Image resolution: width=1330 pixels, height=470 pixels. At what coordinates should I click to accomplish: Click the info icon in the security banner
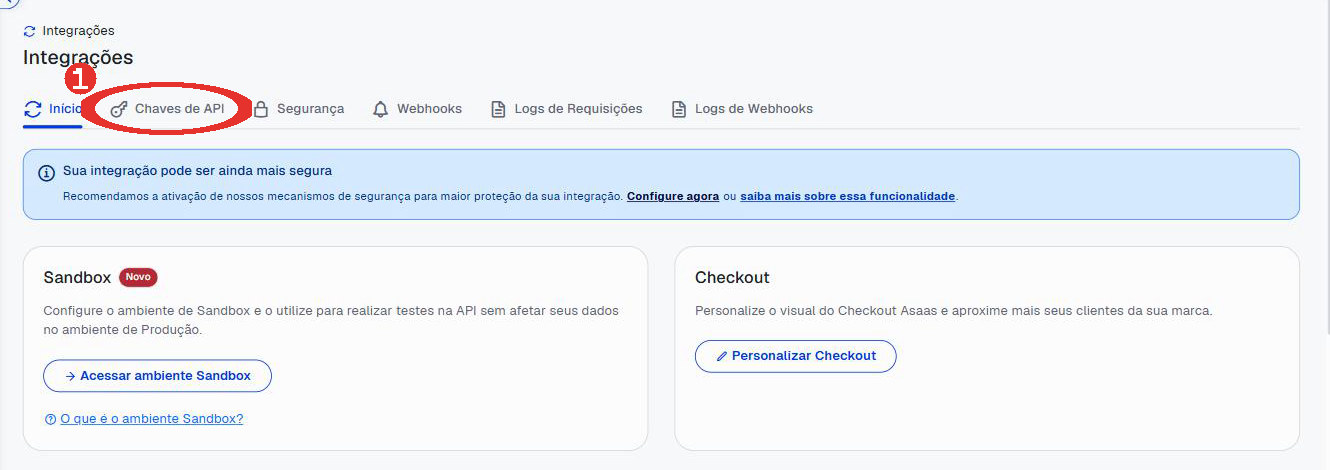pyautogui.click(x=46, y=172)
